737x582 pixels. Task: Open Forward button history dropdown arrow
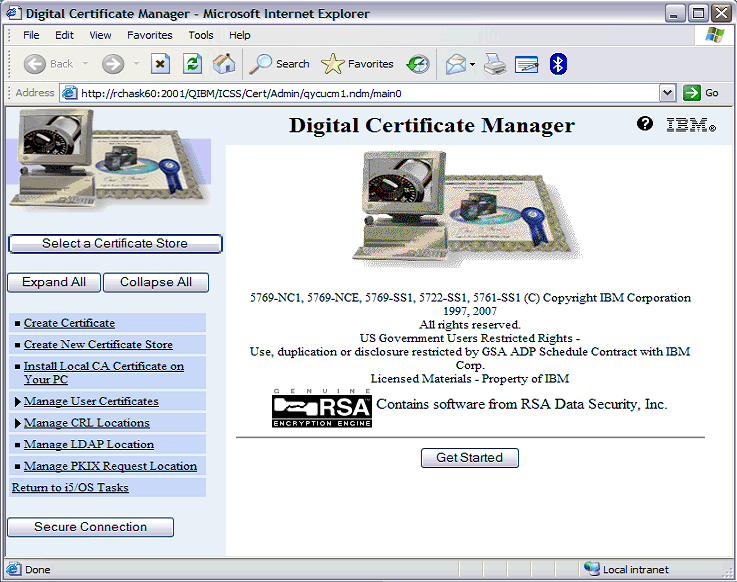(x=136, y=63)
